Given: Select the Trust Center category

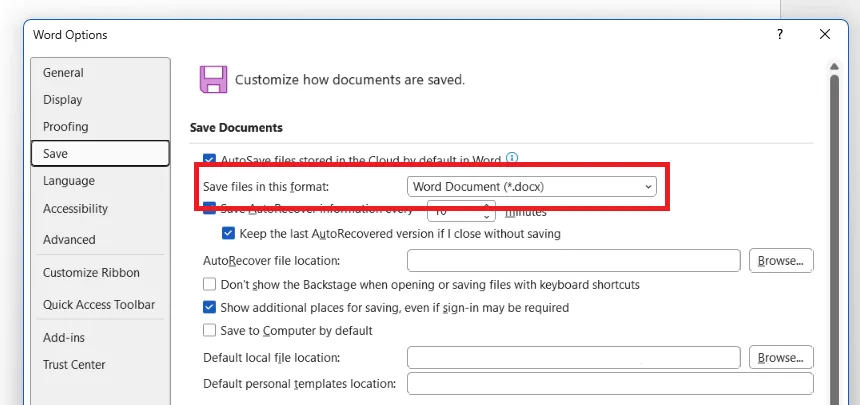Looking at the screenshot, I should (x=74, y=365).
